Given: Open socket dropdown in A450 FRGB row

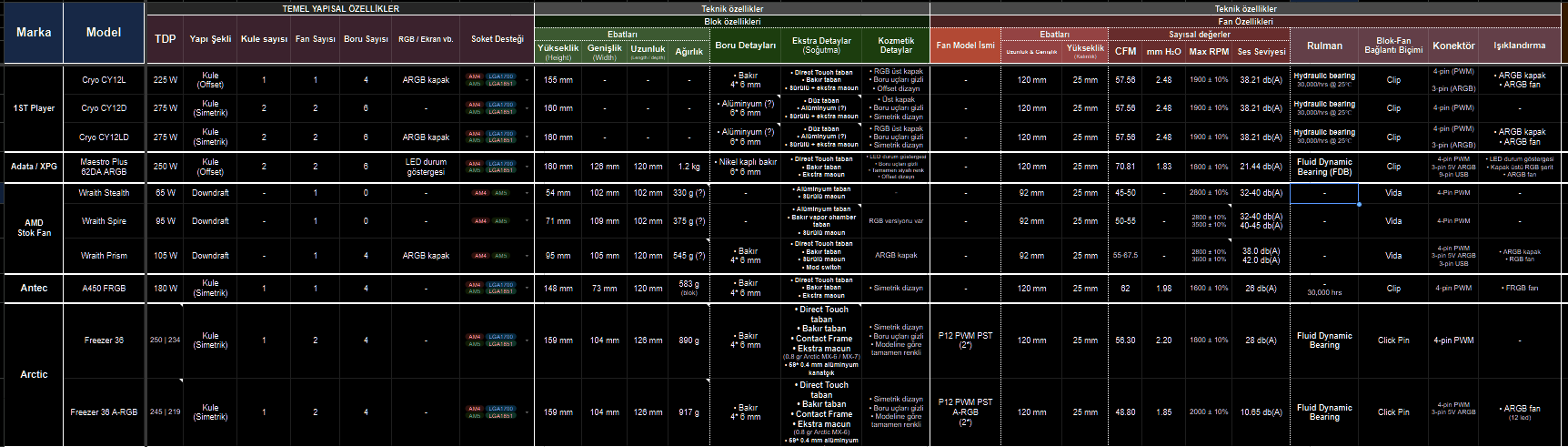Looking at the screenshot, I should (x=527, y=289).
